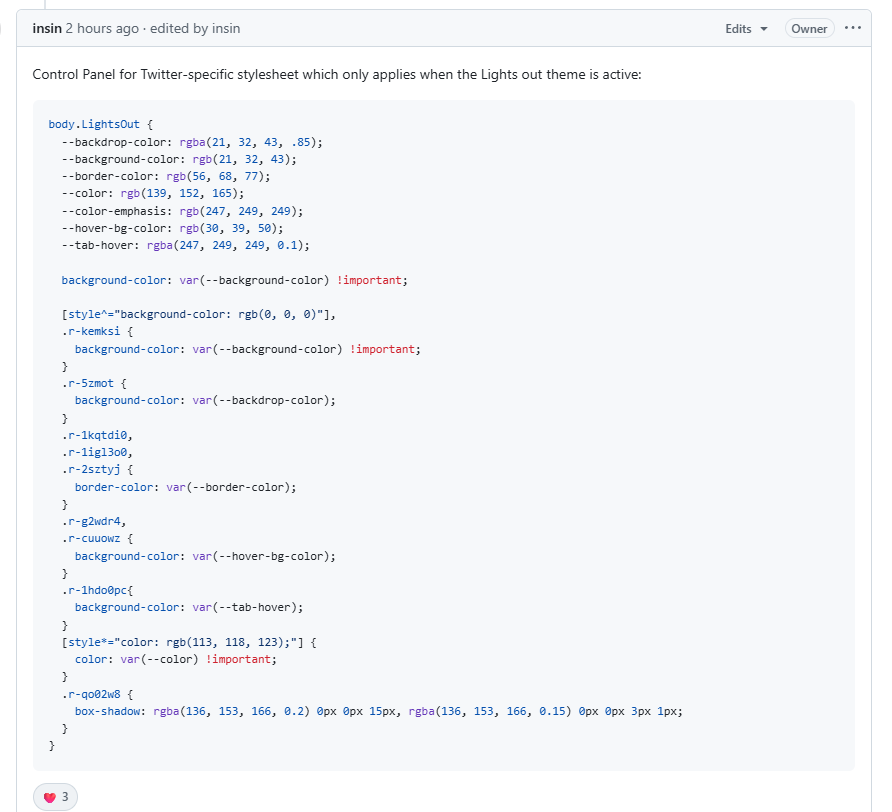Click the '.r-5zmot {' selector line
892x812 pixels.
pos(94,384)
